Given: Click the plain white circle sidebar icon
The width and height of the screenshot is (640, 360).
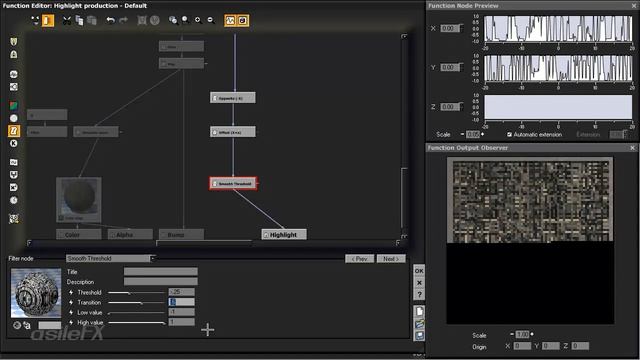Looking at the screenshot, I should click(x=13, y=118).
